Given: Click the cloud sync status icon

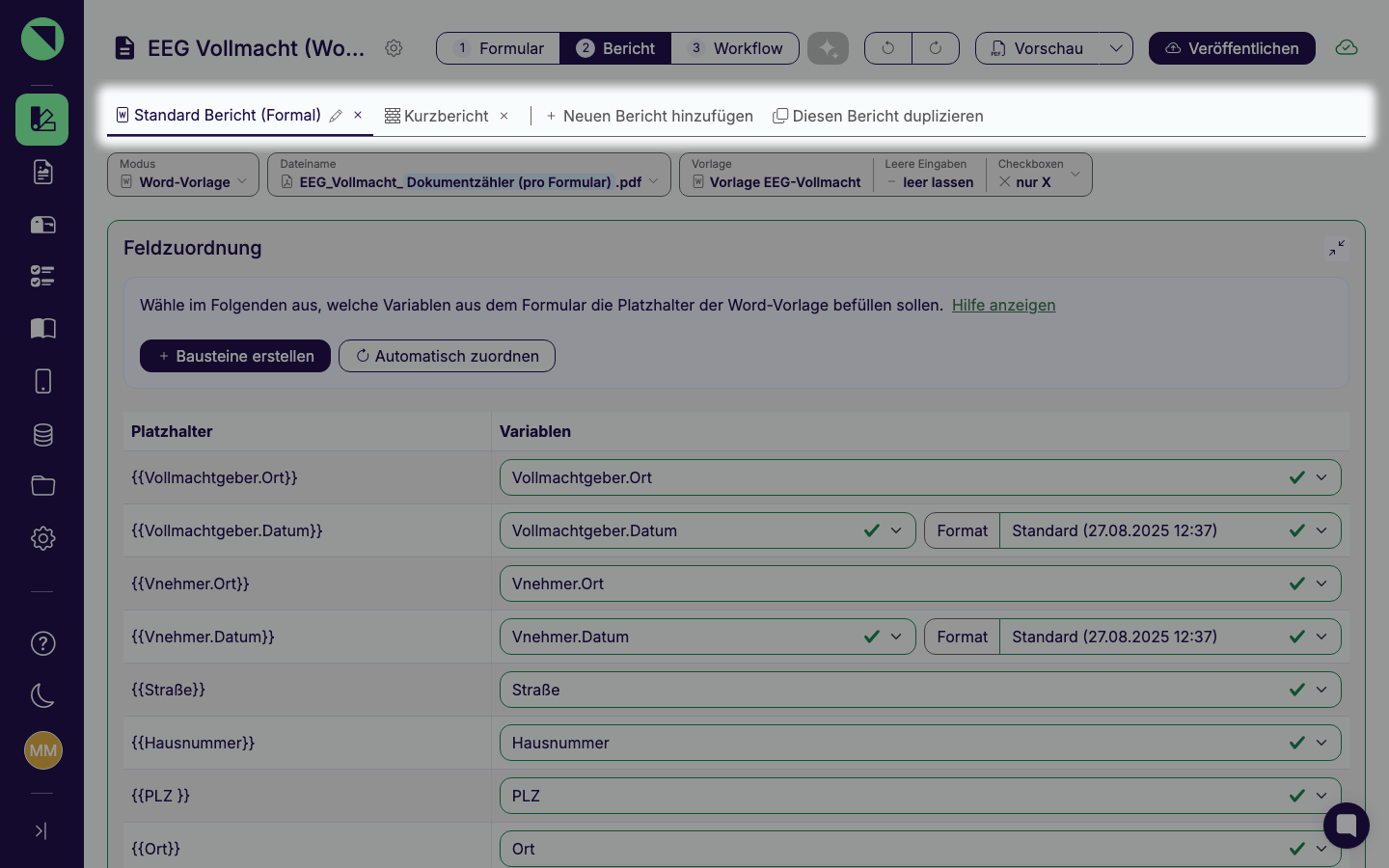Looking at the screenshot, I should coord(1347,48).
